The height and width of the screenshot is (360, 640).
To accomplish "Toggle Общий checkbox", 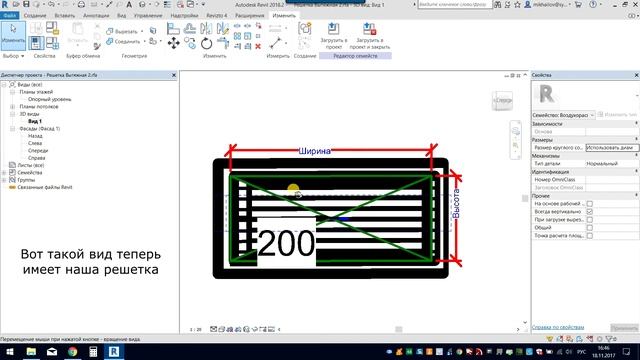I will click(x=589, y=228).
